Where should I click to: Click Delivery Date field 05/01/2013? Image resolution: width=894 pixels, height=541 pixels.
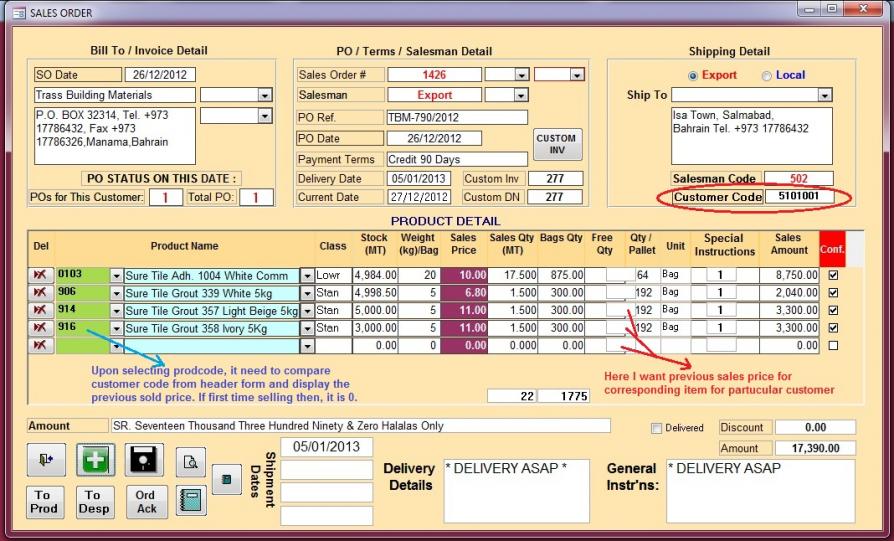418,179
